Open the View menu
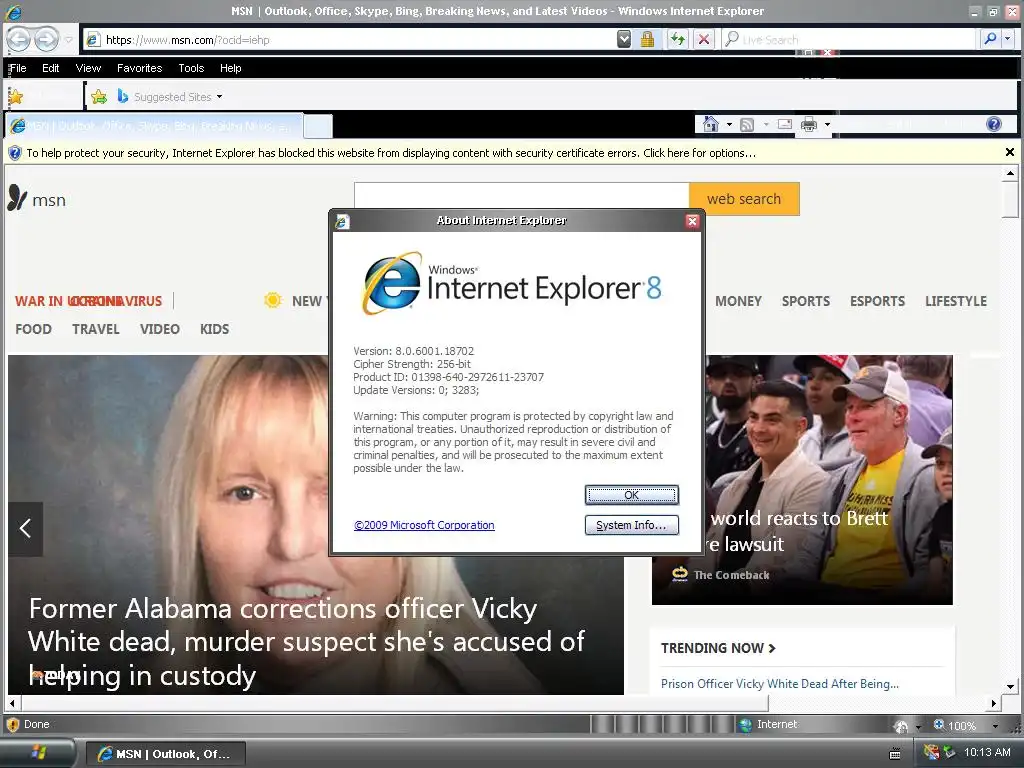 (x=88, y=68)
